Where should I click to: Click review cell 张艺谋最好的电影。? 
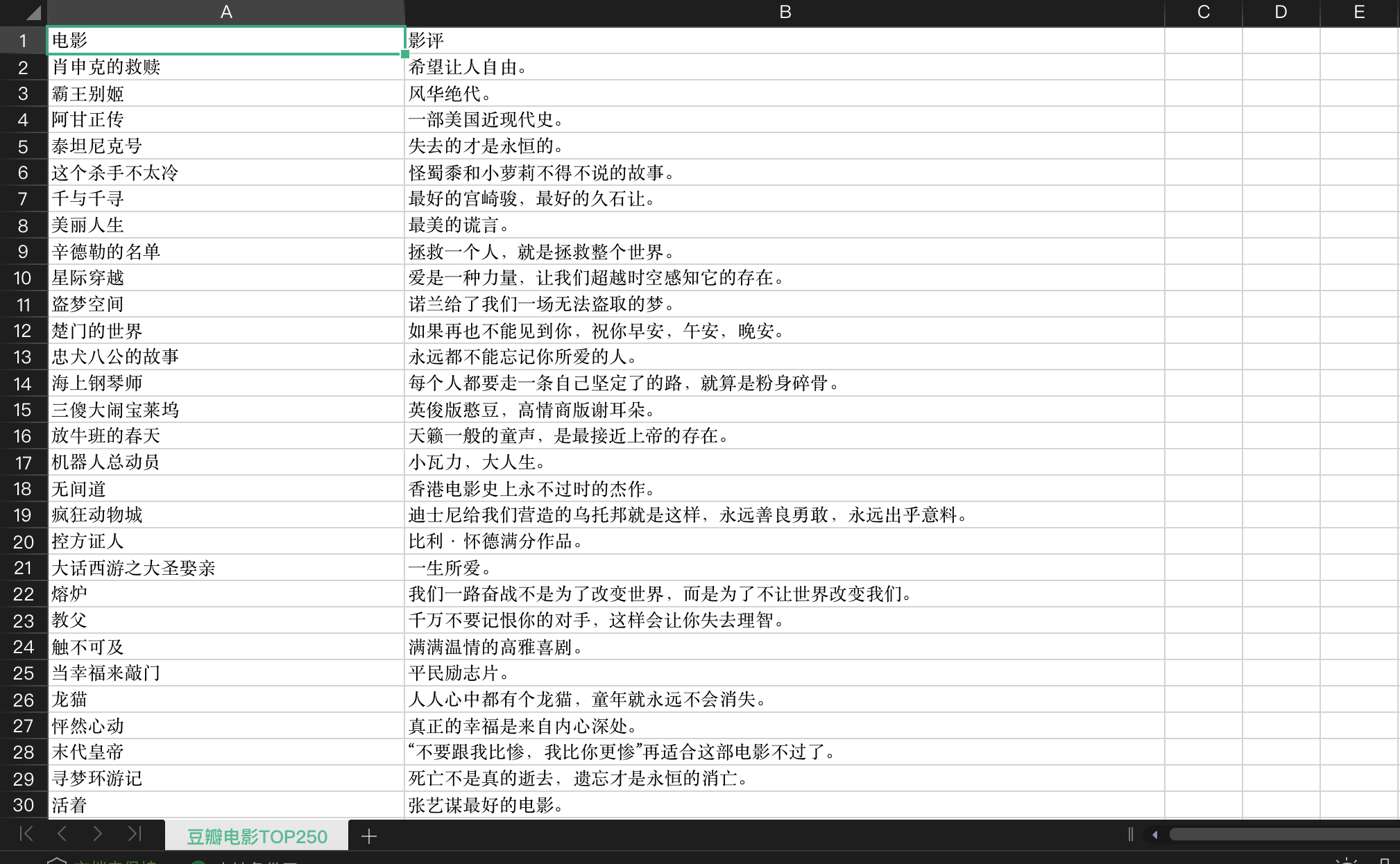pyautogui.click(x=785, y=805)
